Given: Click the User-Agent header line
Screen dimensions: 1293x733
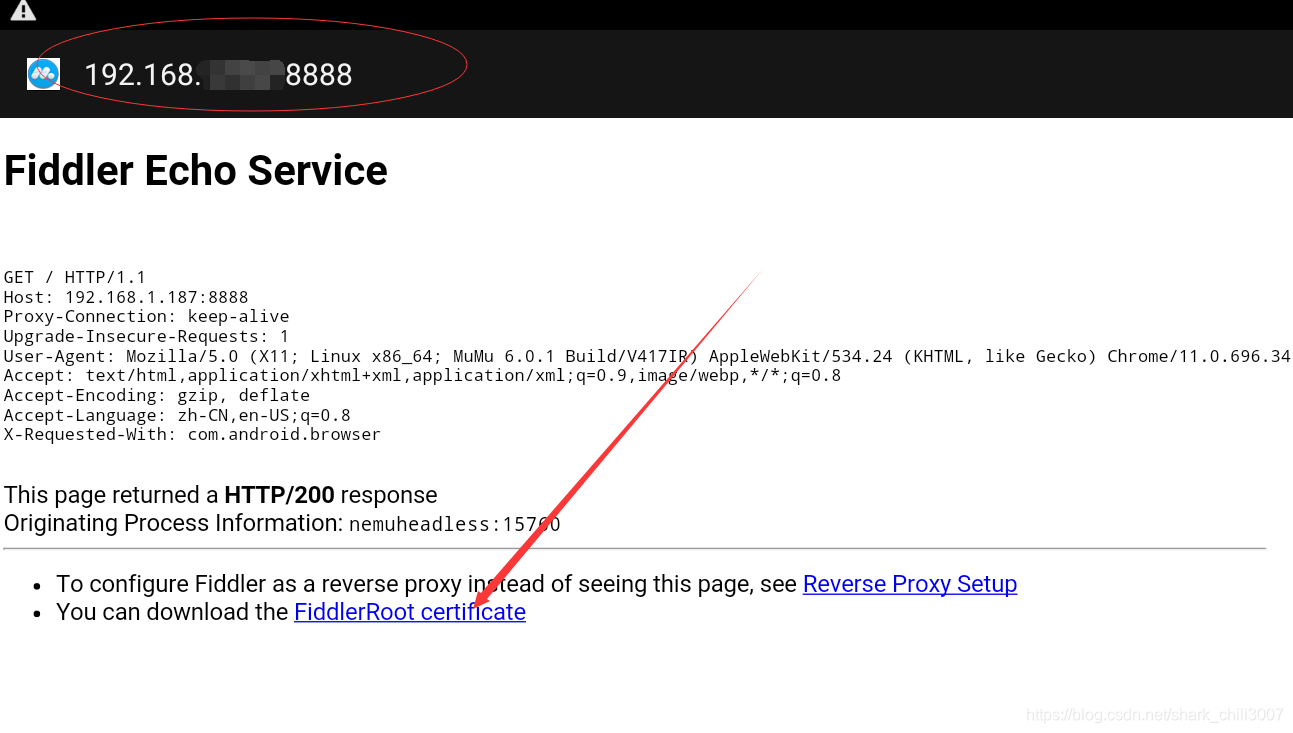Looking at the screenshot, I should click(647, 356).
